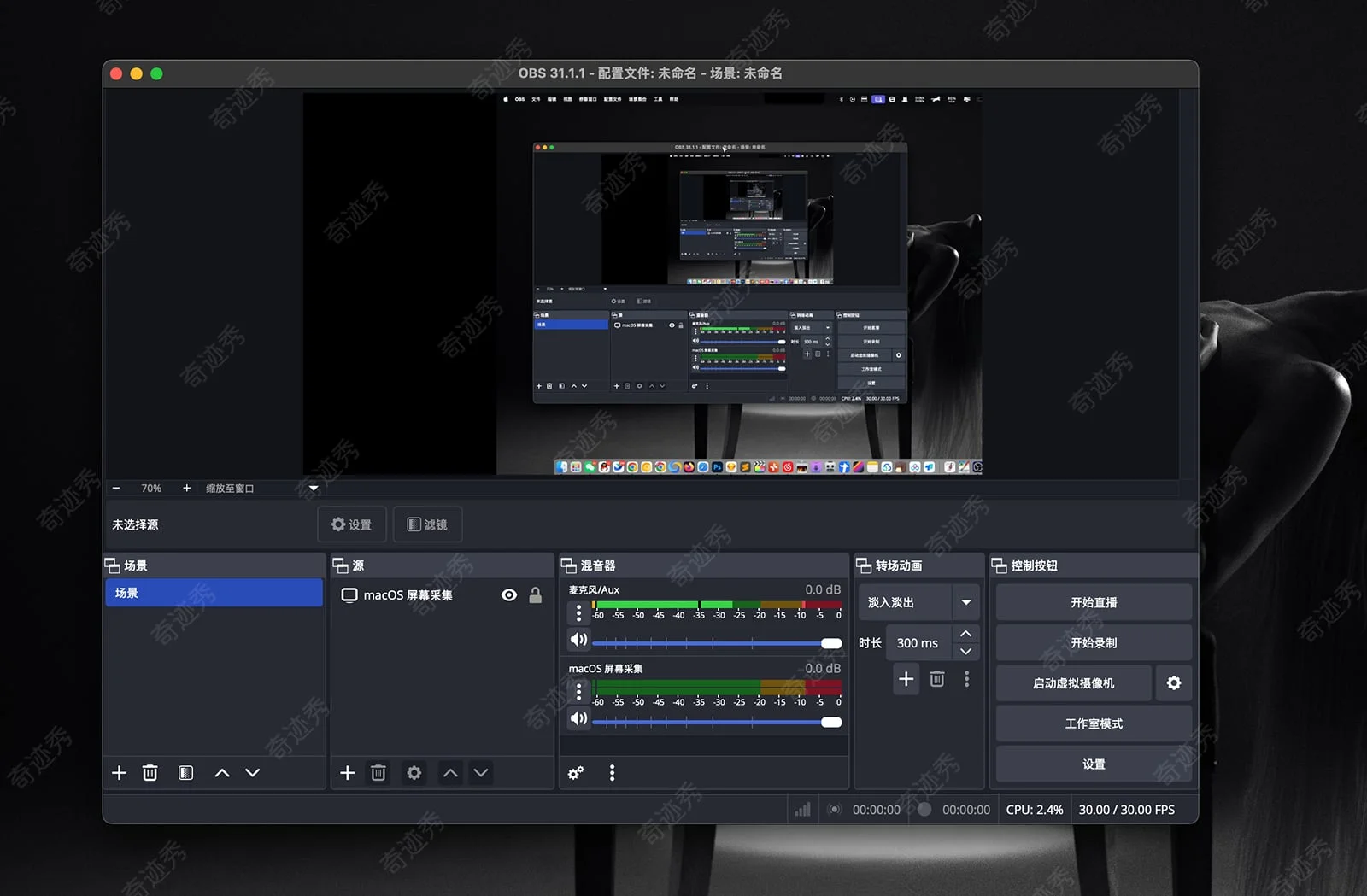Open properties of macOS 屏幕采集 via gear icon
This screenshot has height=896, width=1367.
(414, 773)
